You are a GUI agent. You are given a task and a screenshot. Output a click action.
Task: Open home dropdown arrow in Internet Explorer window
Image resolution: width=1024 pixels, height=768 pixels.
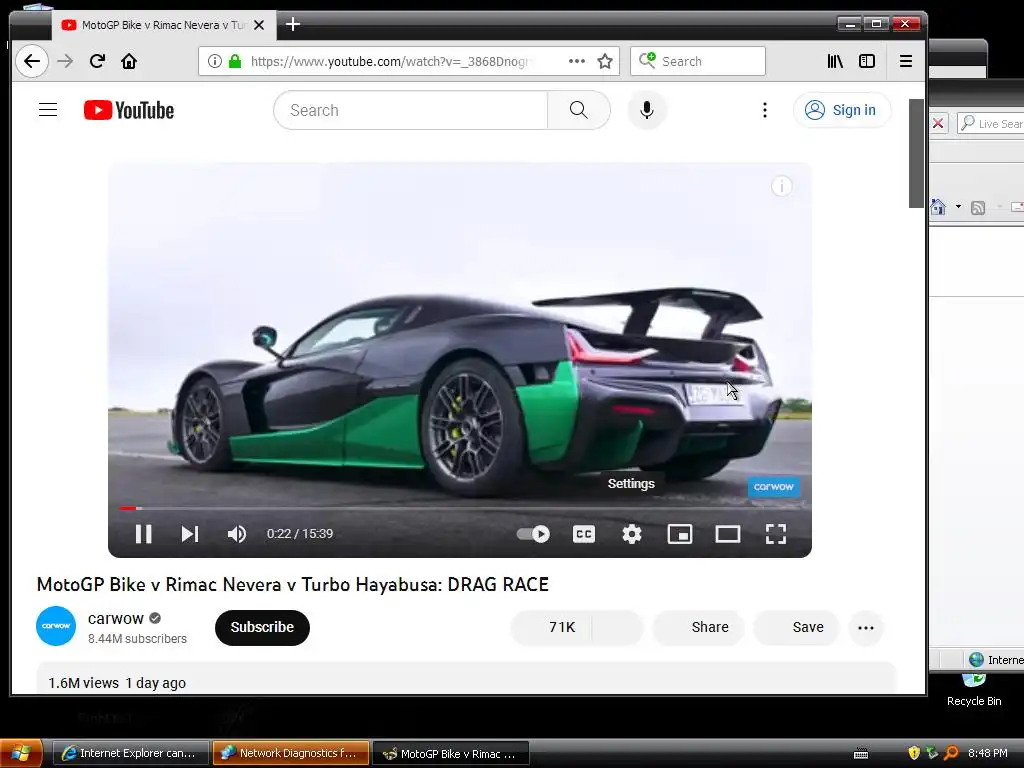click(x=958, y=207)
